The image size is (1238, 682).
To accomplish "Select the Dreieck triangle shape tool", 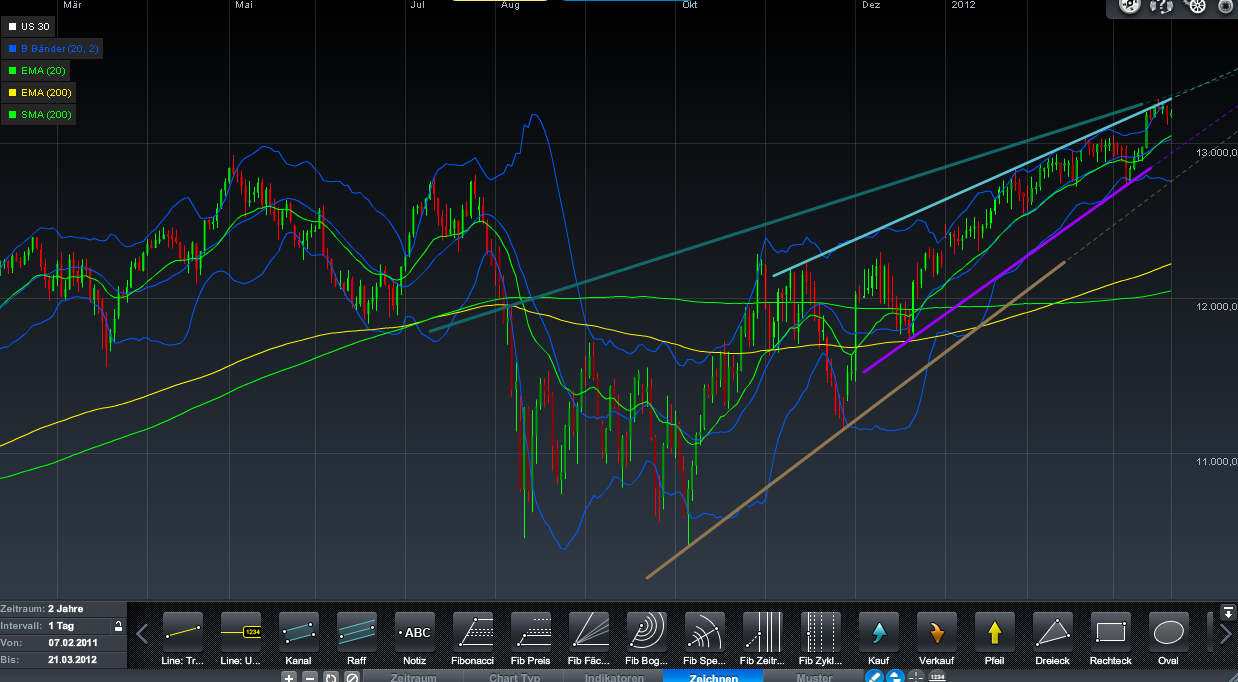I will tap(1052, 632).
